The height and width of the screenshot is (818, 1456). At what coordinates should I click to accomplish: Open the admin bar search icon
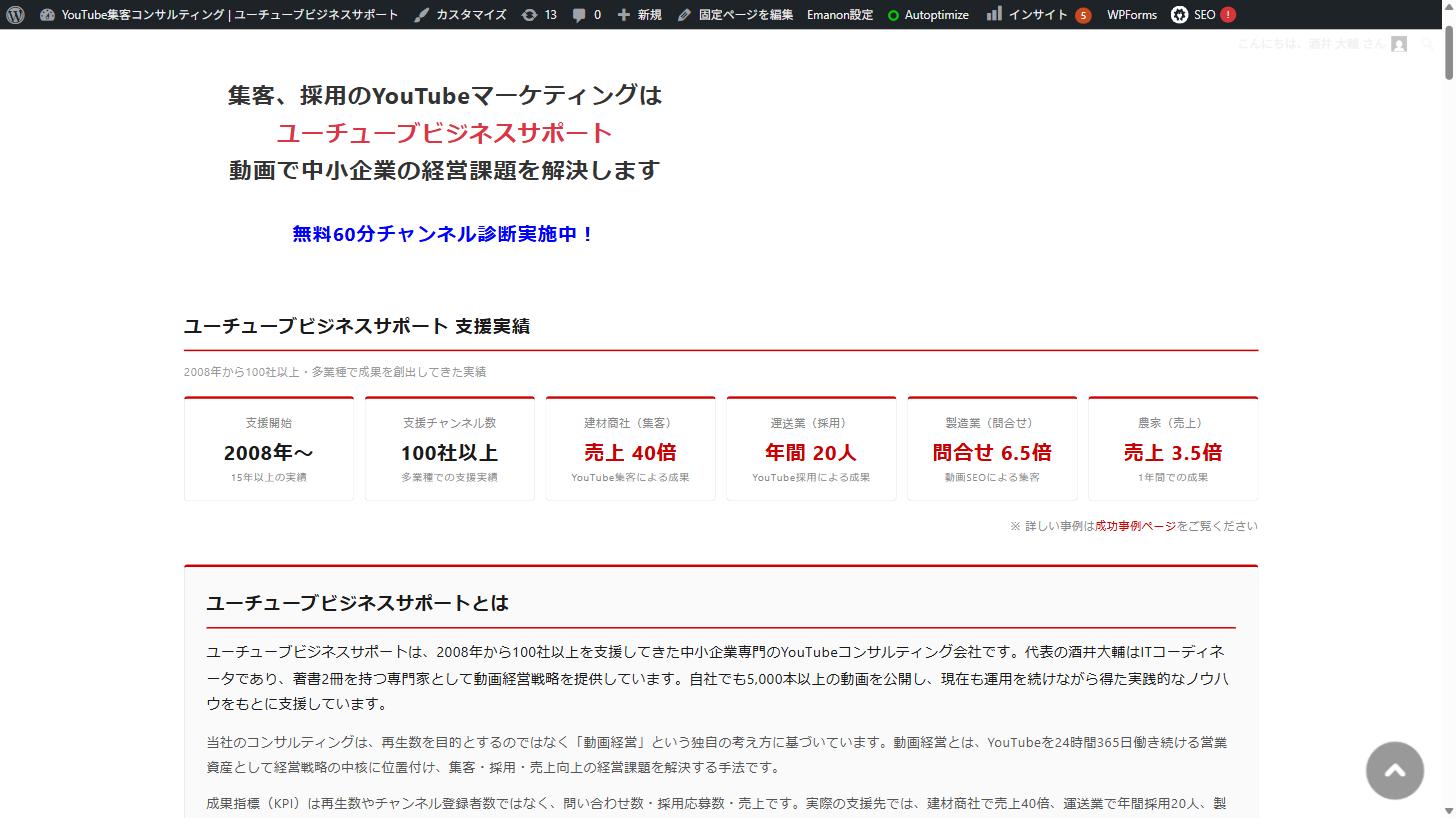(x=1429, y=44)
